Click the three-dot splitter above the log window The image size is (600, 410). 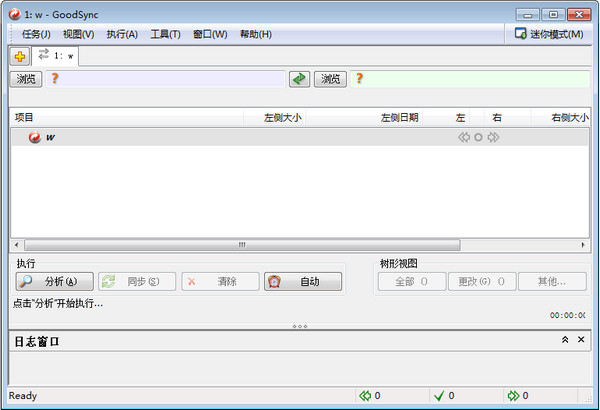tap(300, 327)
